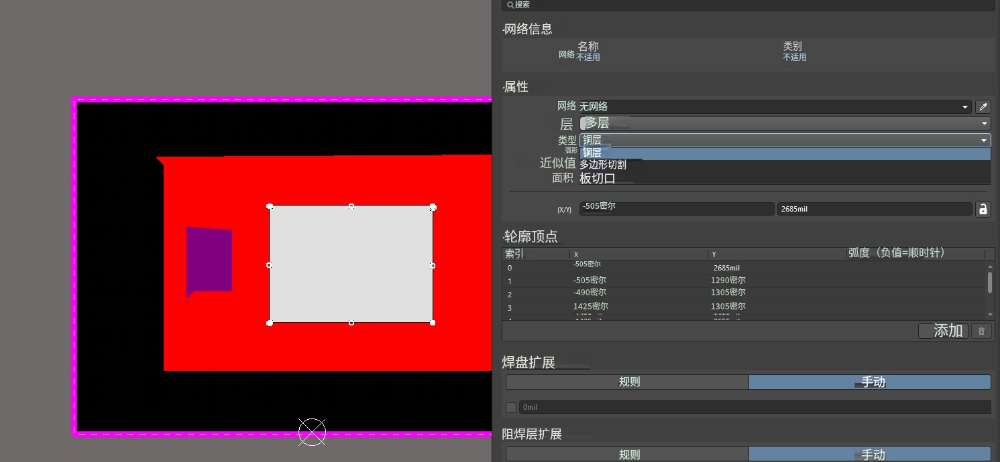Open the 不适用 link under 名称
This screenshot has width=1000, height=462.
pos(588,57)
